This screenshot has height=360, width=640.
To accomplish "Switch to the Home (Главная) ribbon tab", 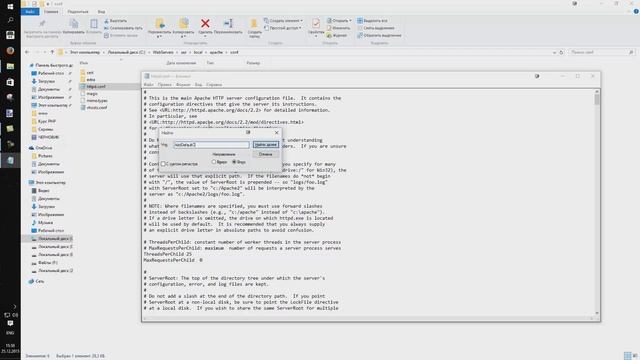I will click(51, 11).
